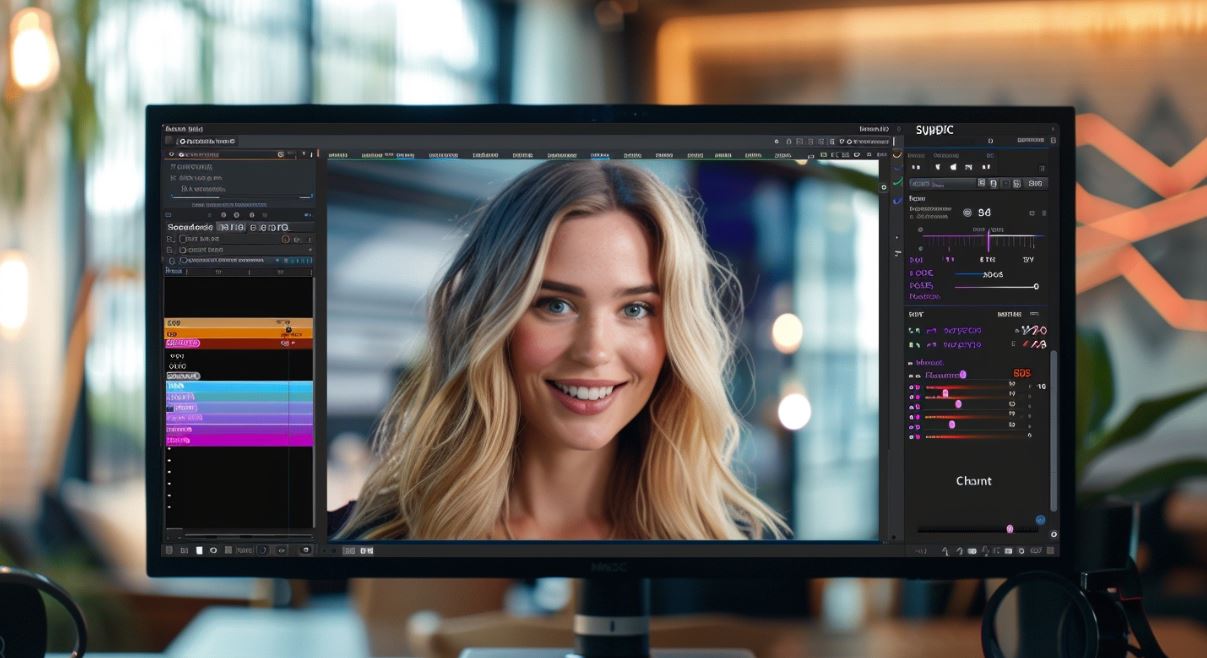Open the dropdown in the right panel header
This screenshot has width=1207, height=658.
1028,141
